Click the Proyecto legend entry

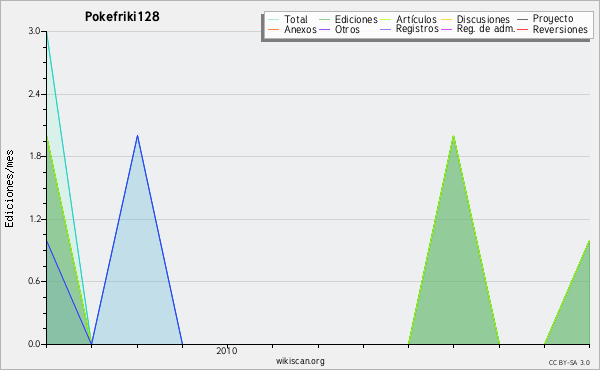click(x=545, y=19)
